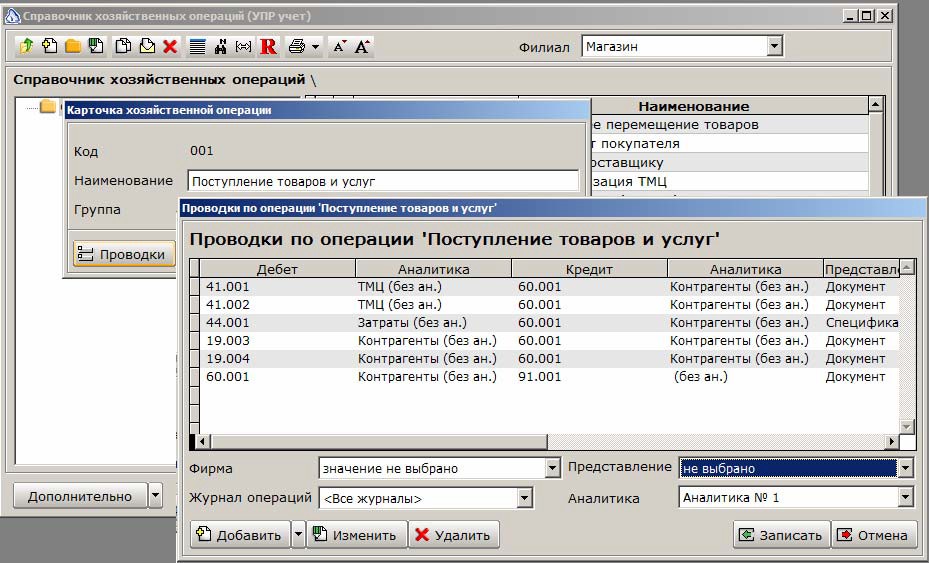
Task: Click the Записать button
Action: 782,535
